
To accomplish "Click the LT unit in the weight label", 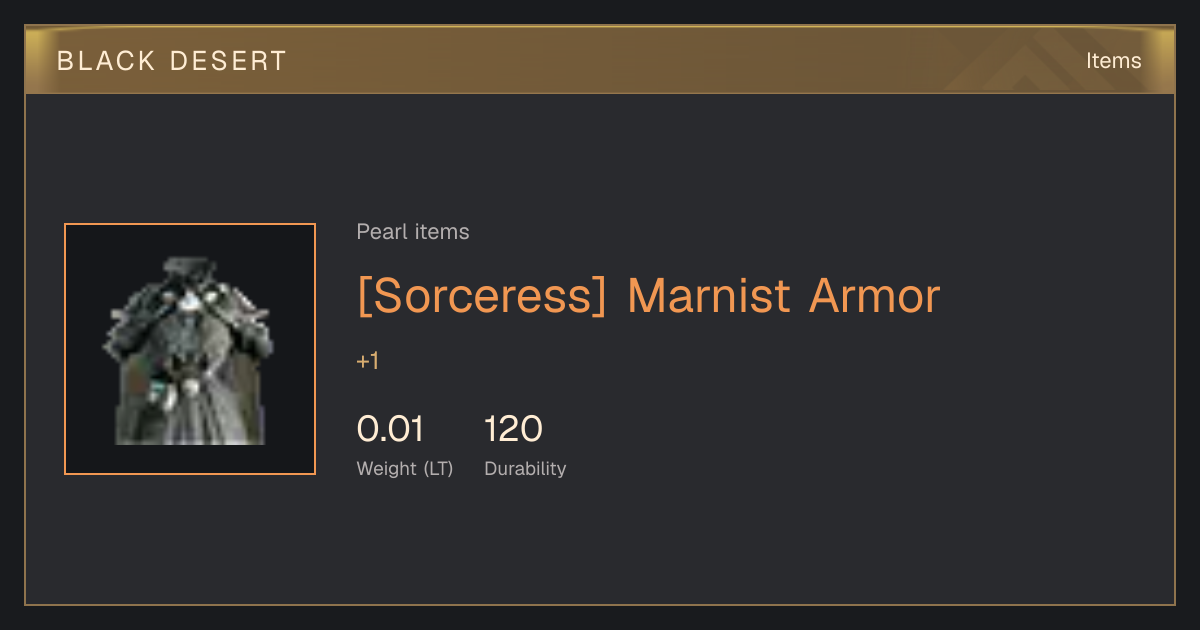I will (438, 468).
